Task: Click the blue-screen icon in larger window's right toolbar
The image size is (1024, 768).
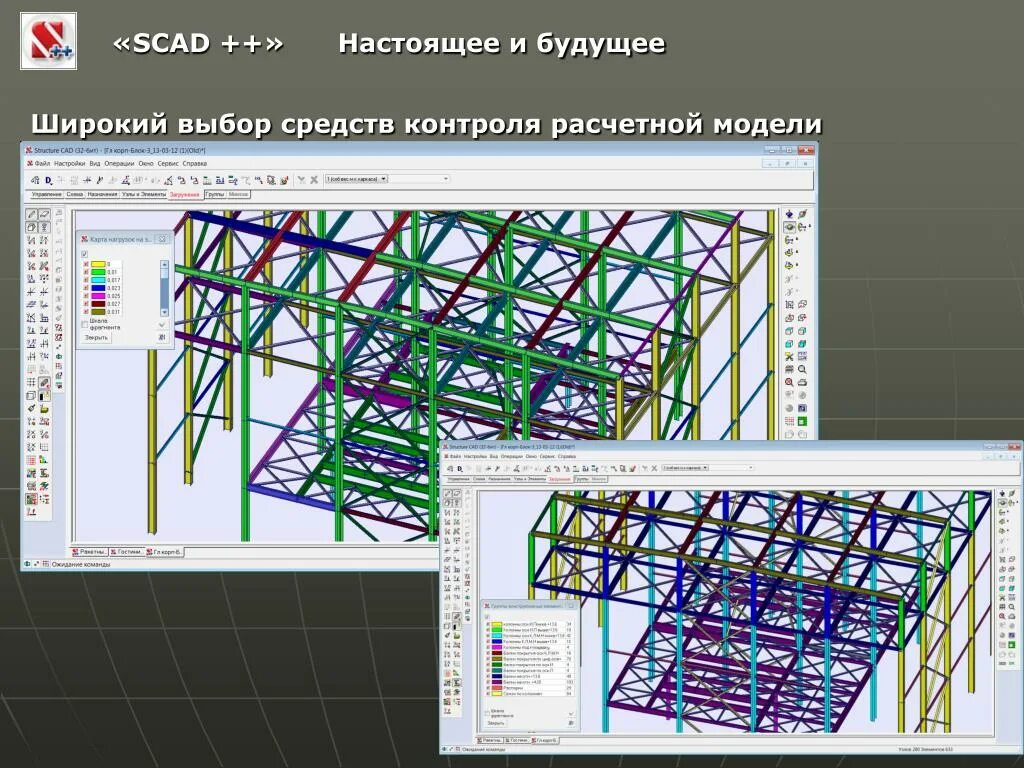Action: [x=802, y=408]
